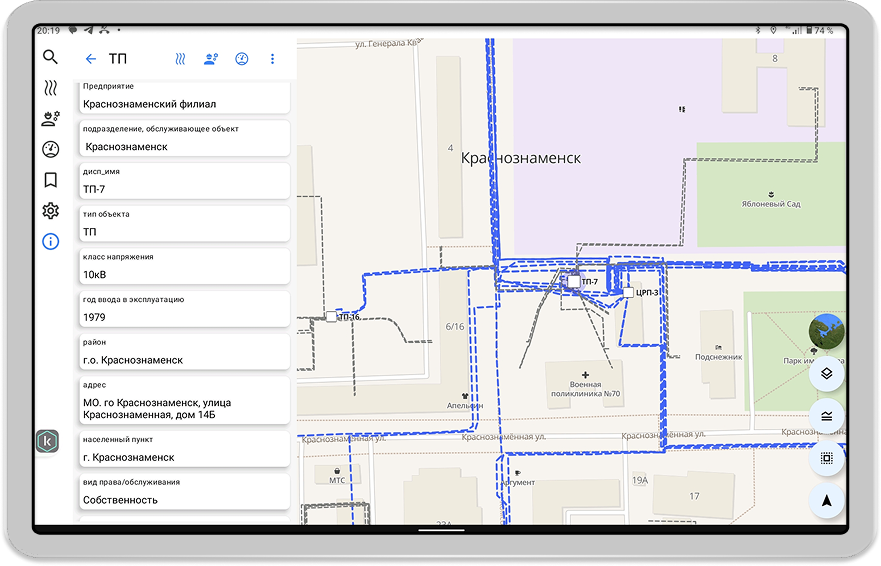
Task: Switch to satellite basemap thumbnail
Action: (x=826, y=331)
